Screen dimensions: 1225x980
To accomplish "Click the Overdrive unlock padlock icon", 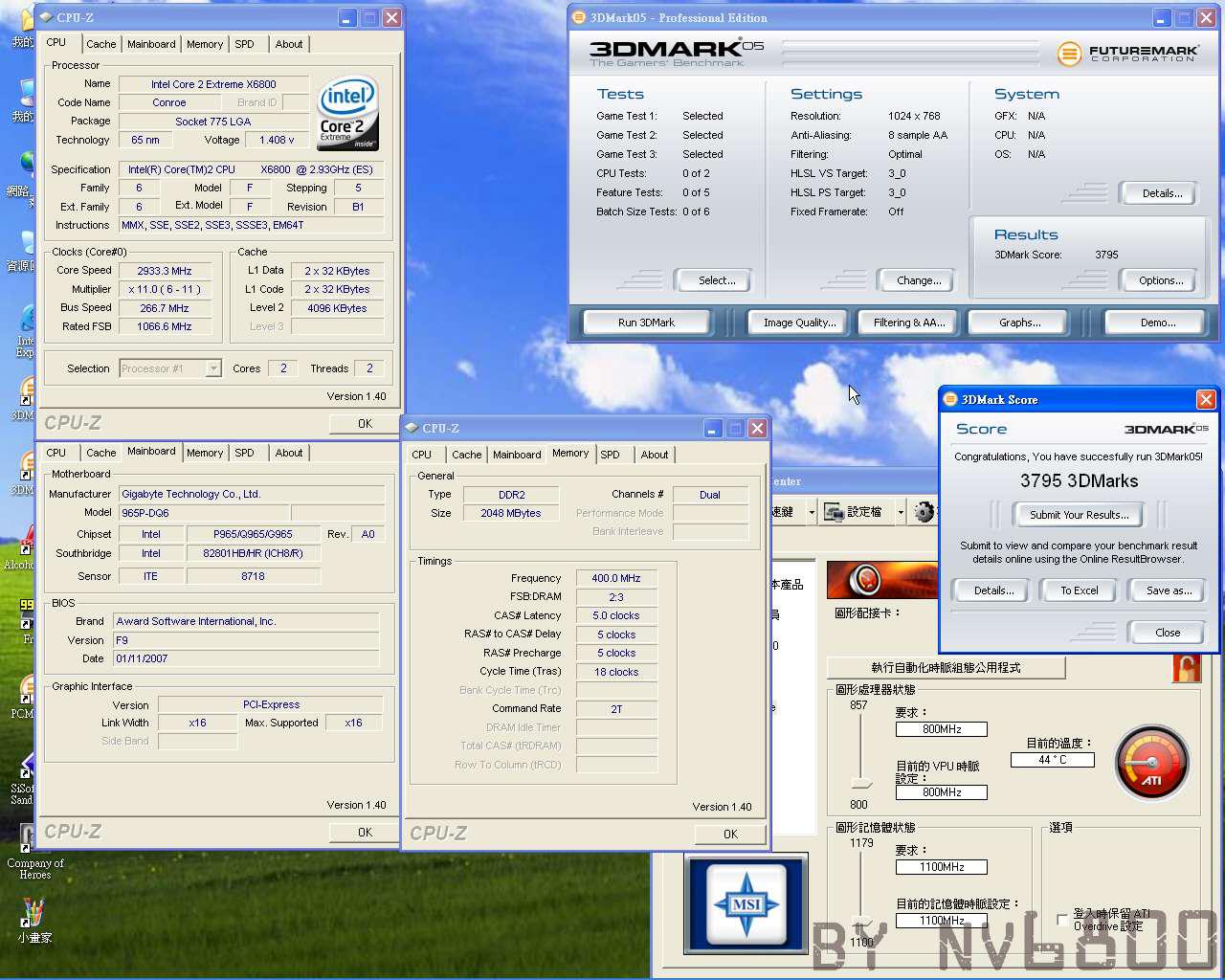I will click(1187, 667).
